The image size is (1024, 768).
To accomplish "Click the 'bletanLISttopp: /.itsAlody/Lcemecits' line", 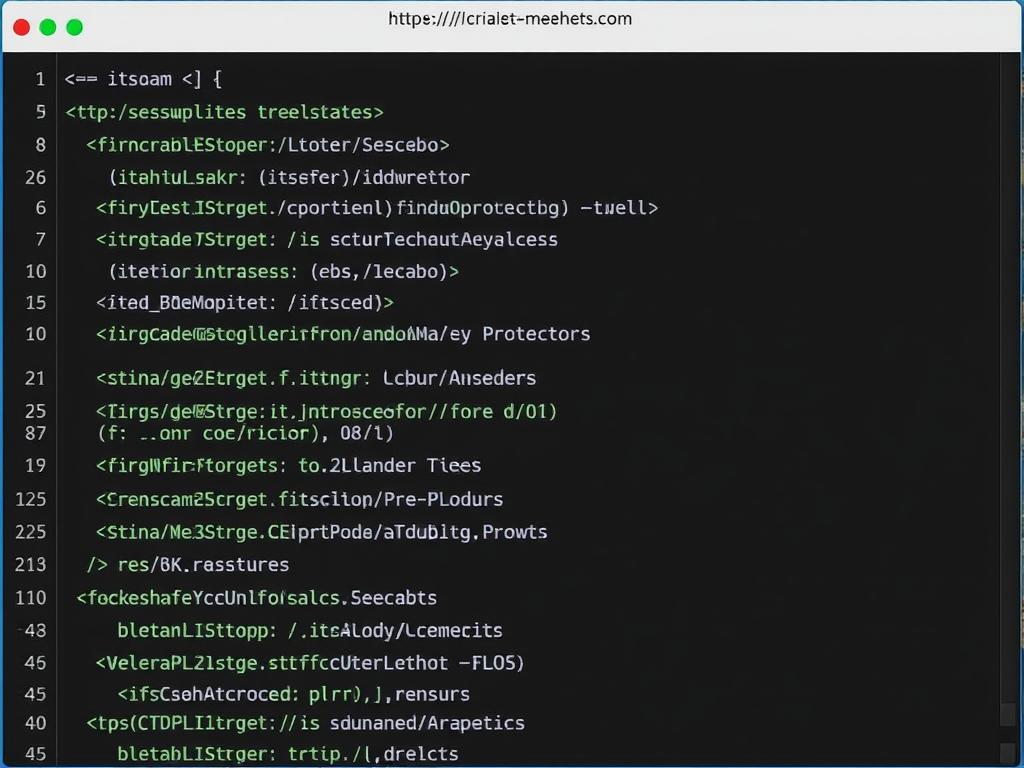I will tap(310, 631).
